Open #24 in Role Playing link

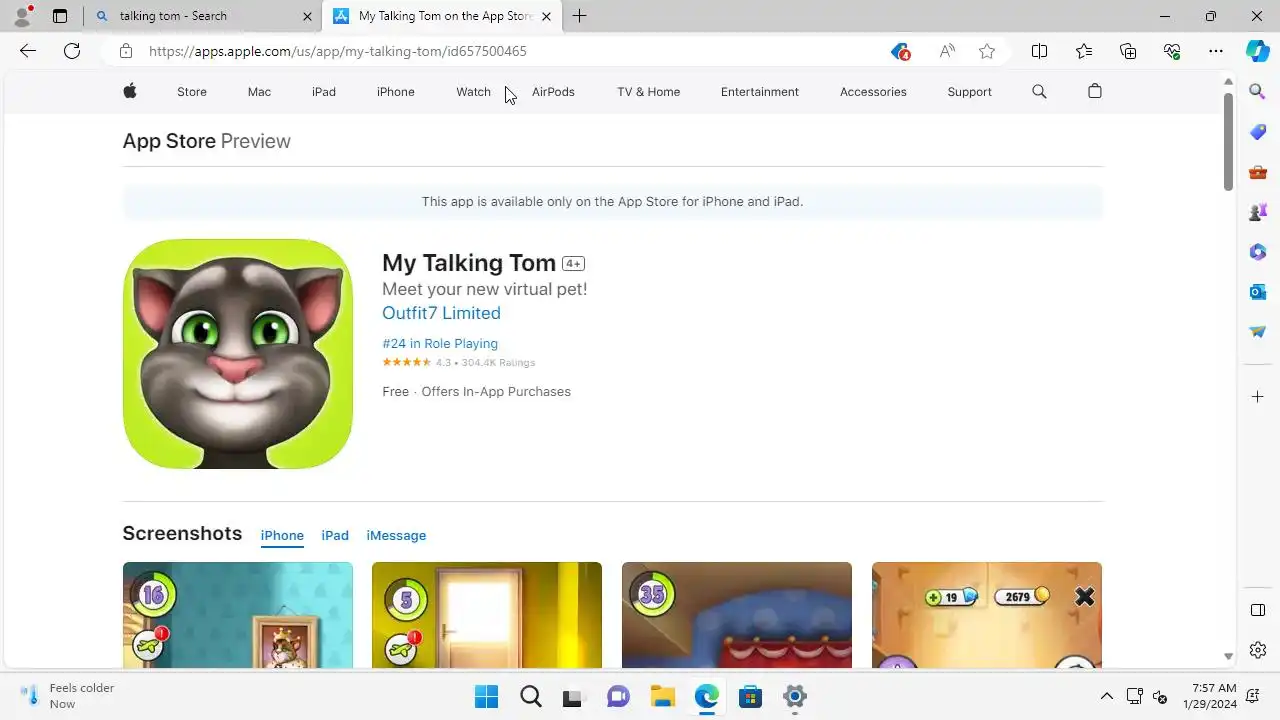pos(440,343)
